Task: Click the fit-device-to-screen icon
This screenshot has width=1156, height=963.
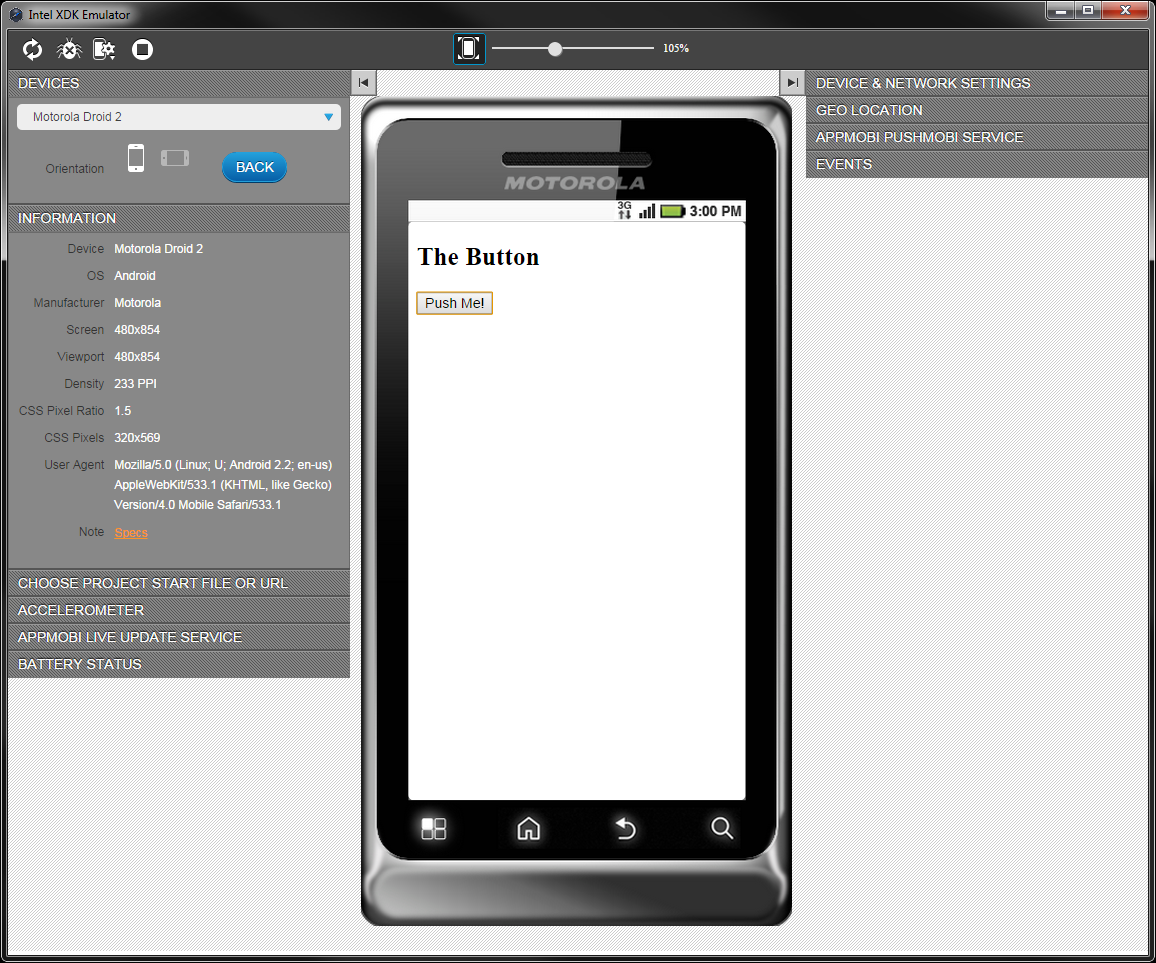Action: (x=469, y=49)
